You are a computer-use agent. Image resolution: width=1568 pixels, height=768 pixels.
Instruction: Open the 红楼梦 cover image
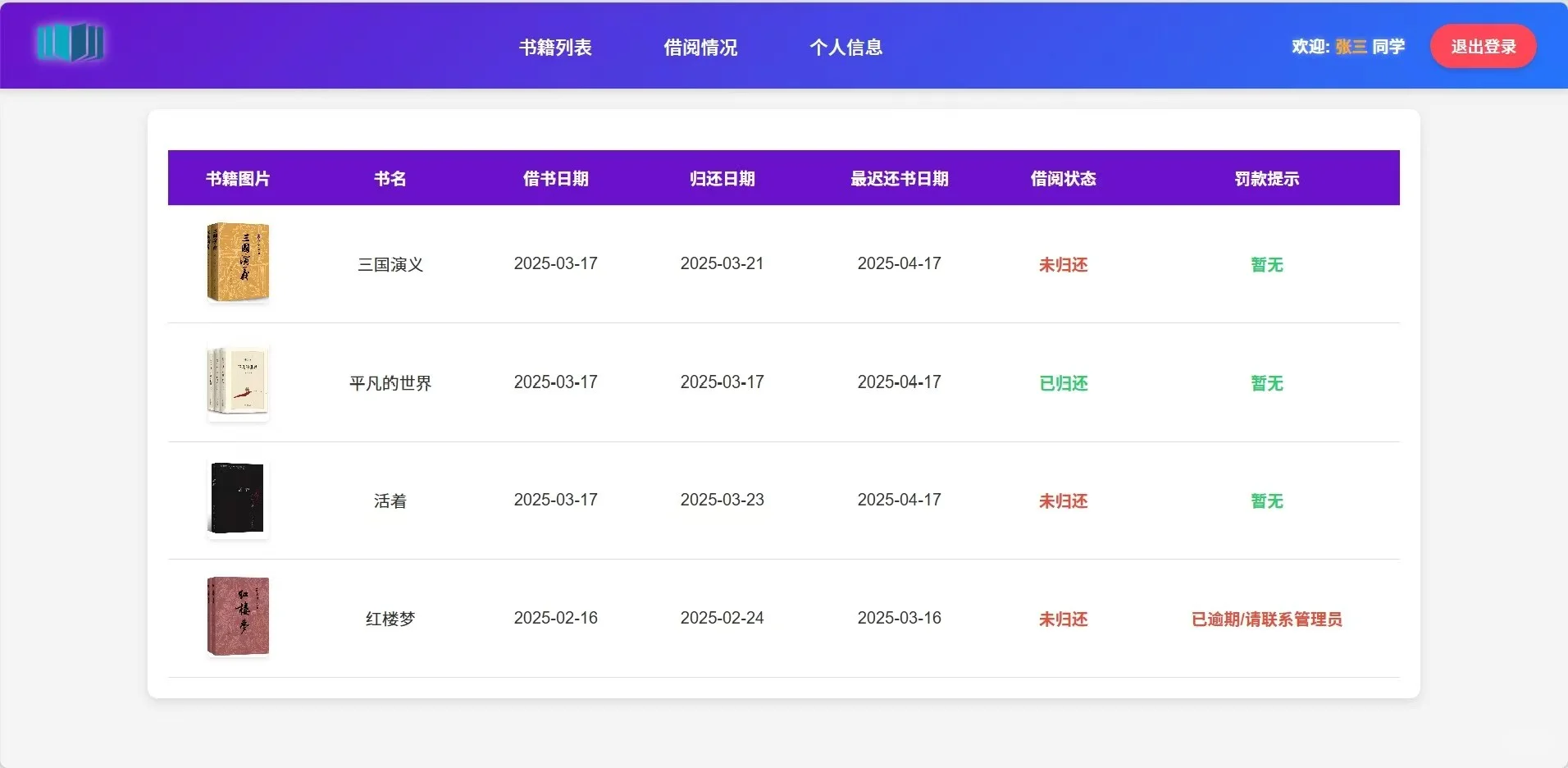(x=238, y=617)
